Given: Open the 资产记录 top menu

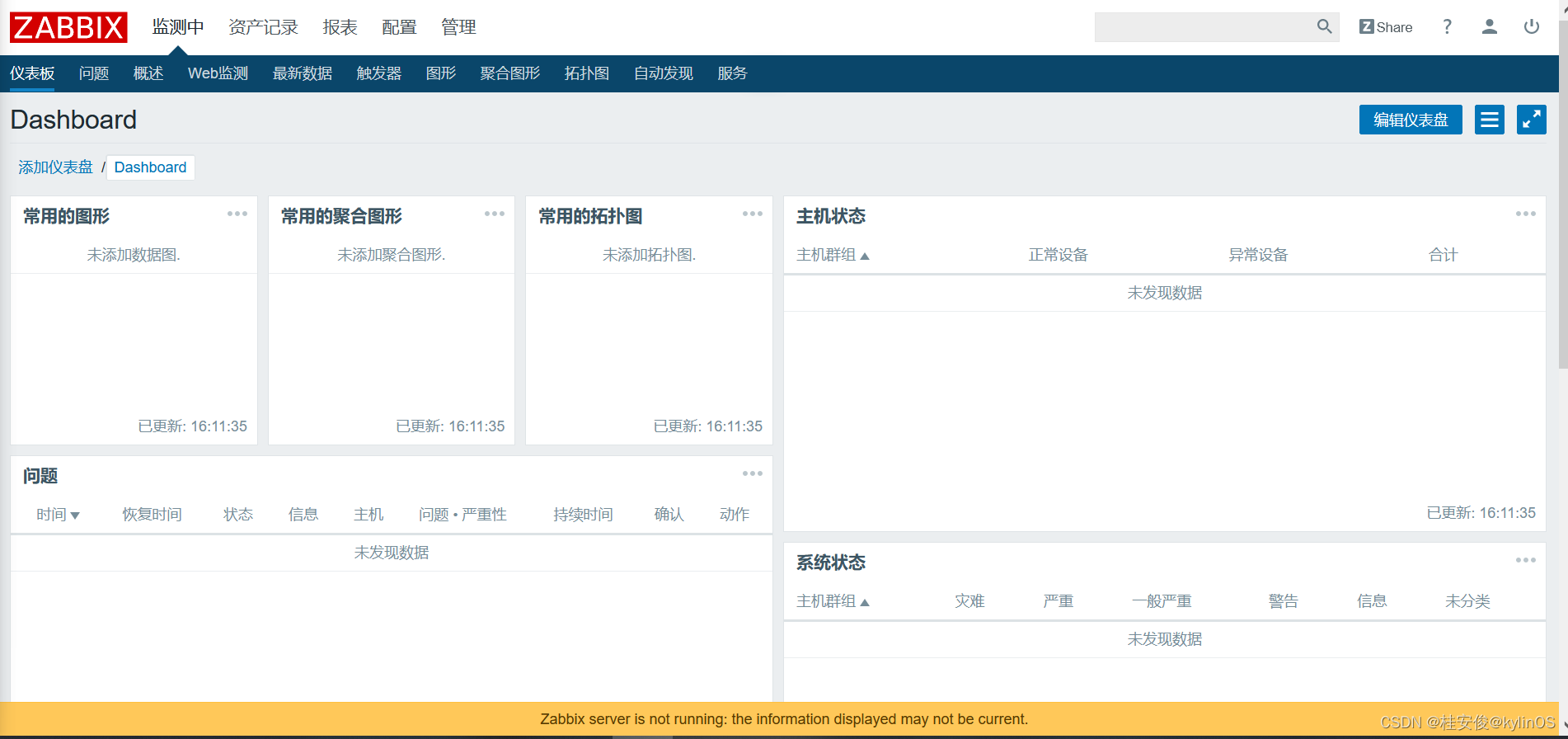Looking at the screenshot, I should pyautogui.click(x=263, y=27).
